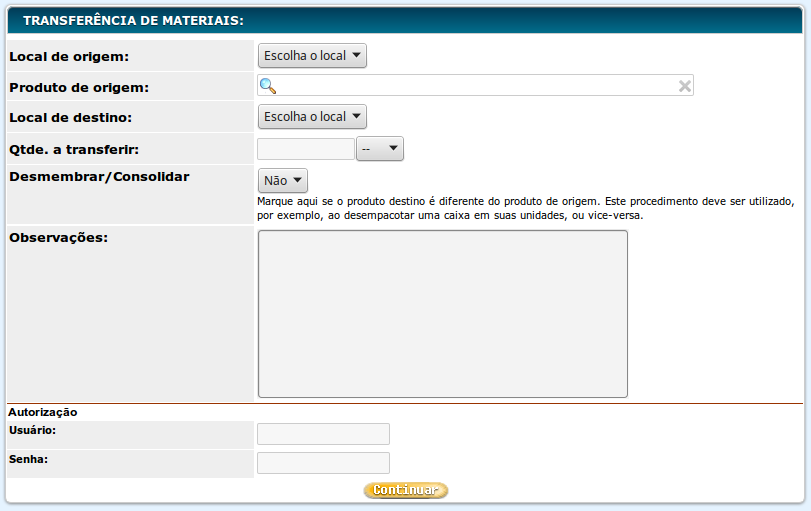The image size is (811, 511).
Task: Click the "Observações:" label
Action: coord(58,237)
